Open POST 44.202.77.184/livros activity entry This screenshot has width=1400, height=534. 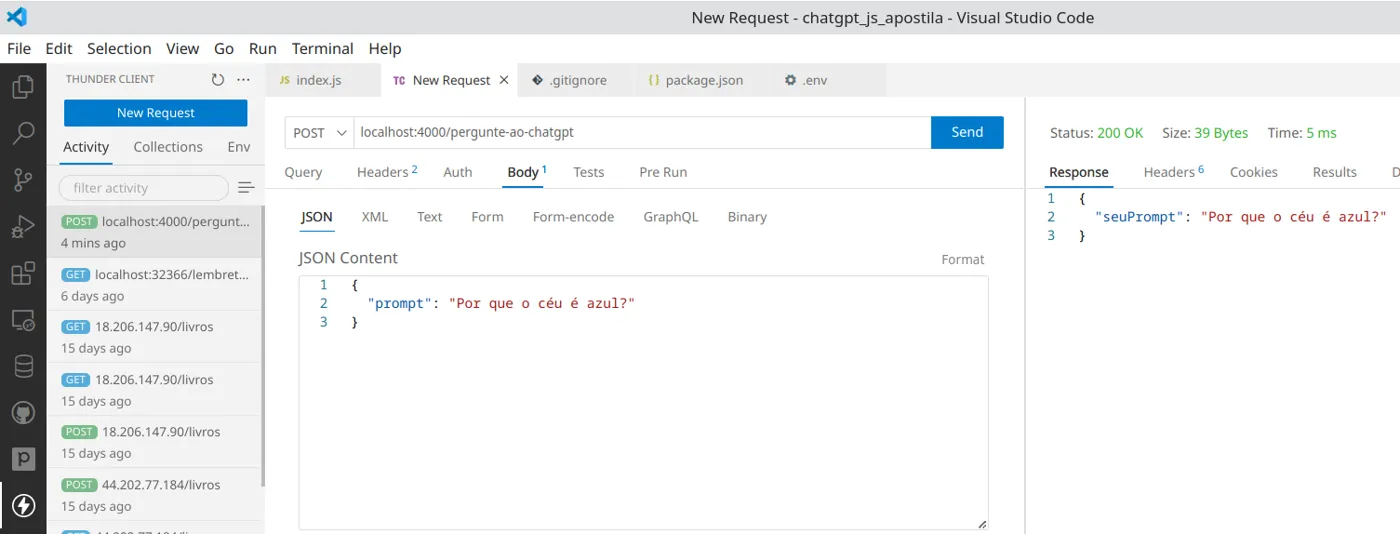[153, 495]
